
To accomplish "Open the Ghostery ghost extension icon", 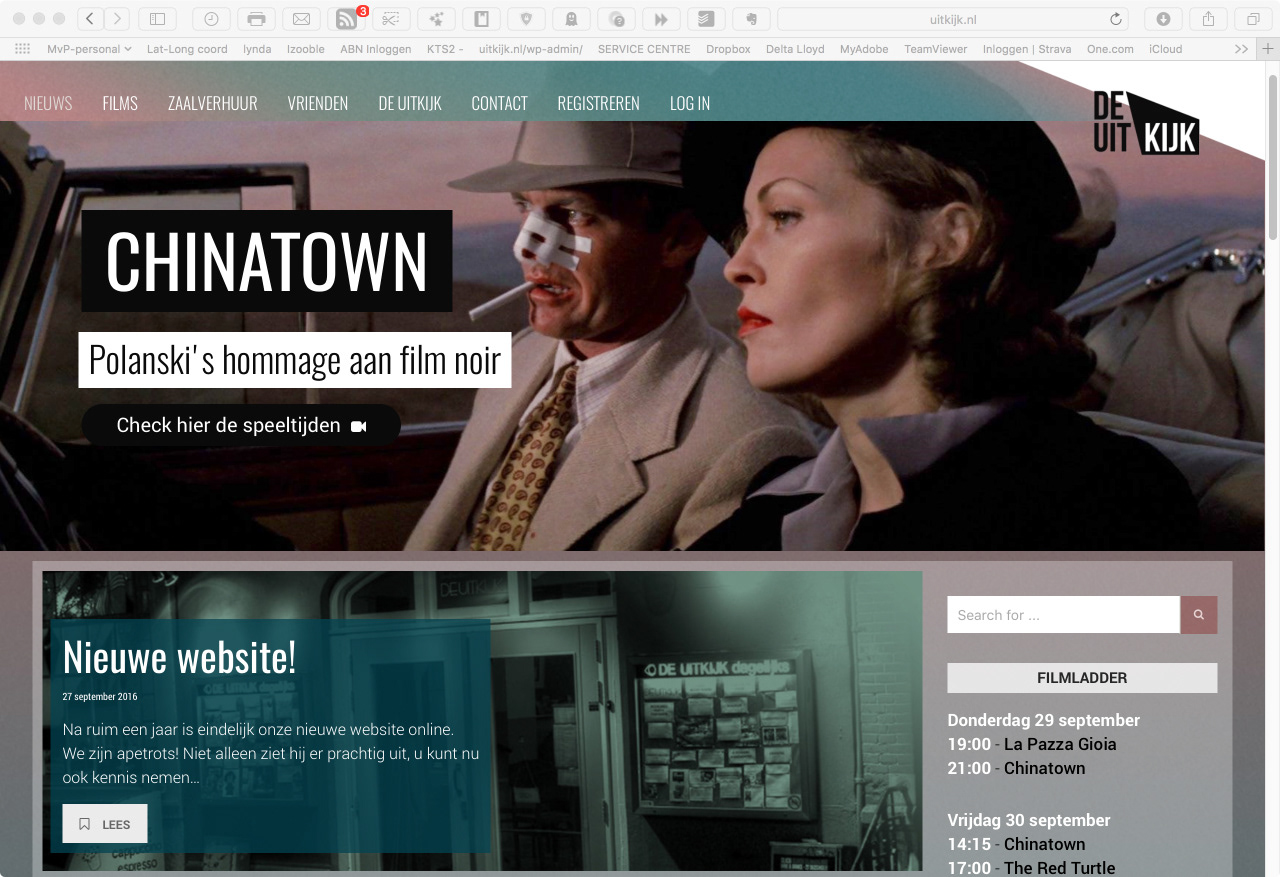I will (571, 19).
